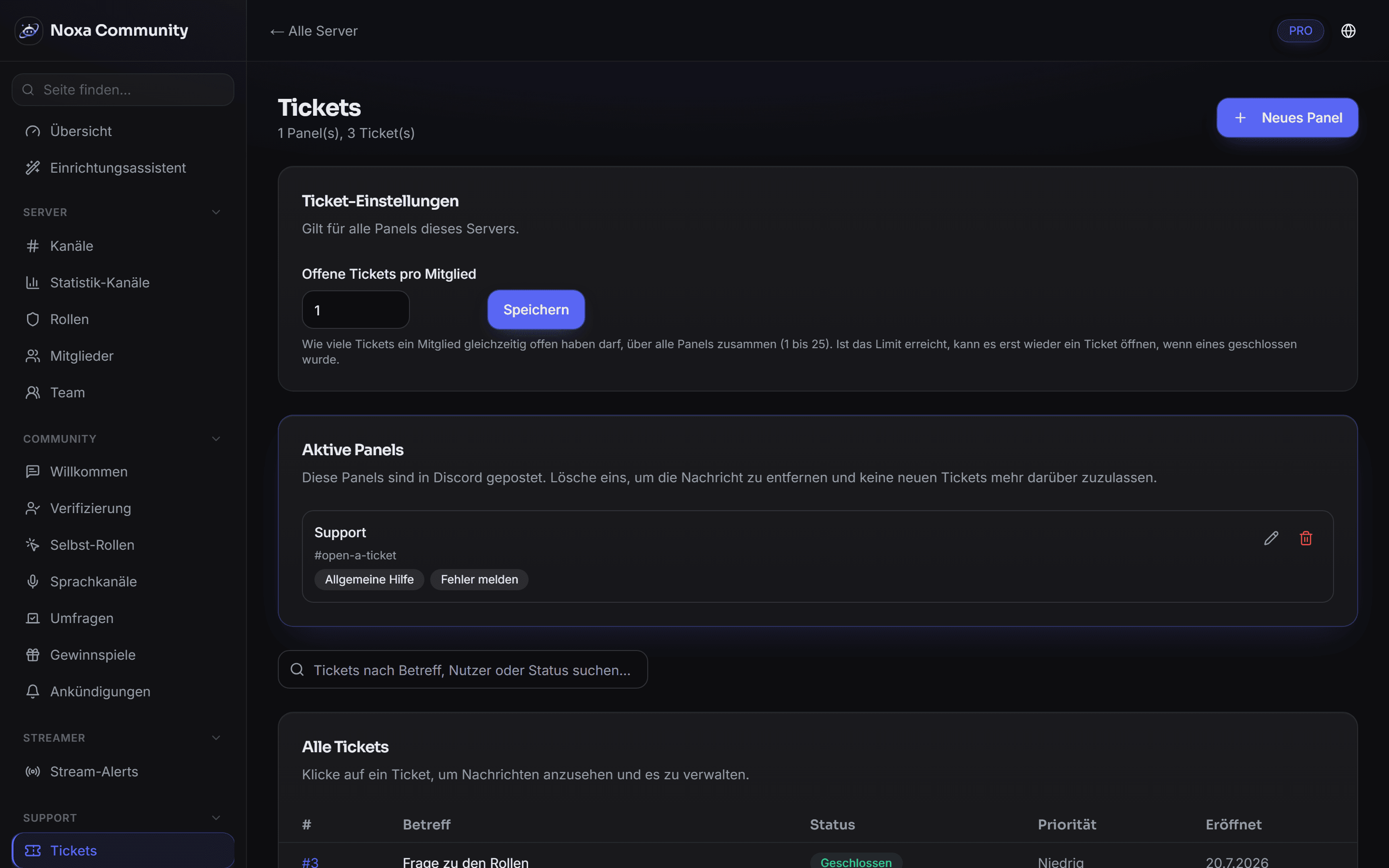
Task: Click the Einrichtungsassistent magic wand icon
Action: tap(33, 168)
